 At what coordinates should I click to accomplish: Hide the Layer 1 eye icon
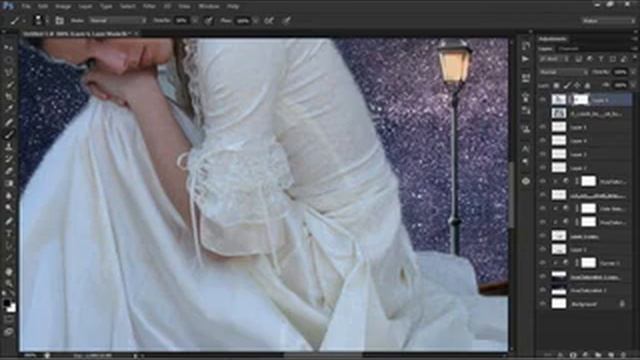[x=543, y=249]
